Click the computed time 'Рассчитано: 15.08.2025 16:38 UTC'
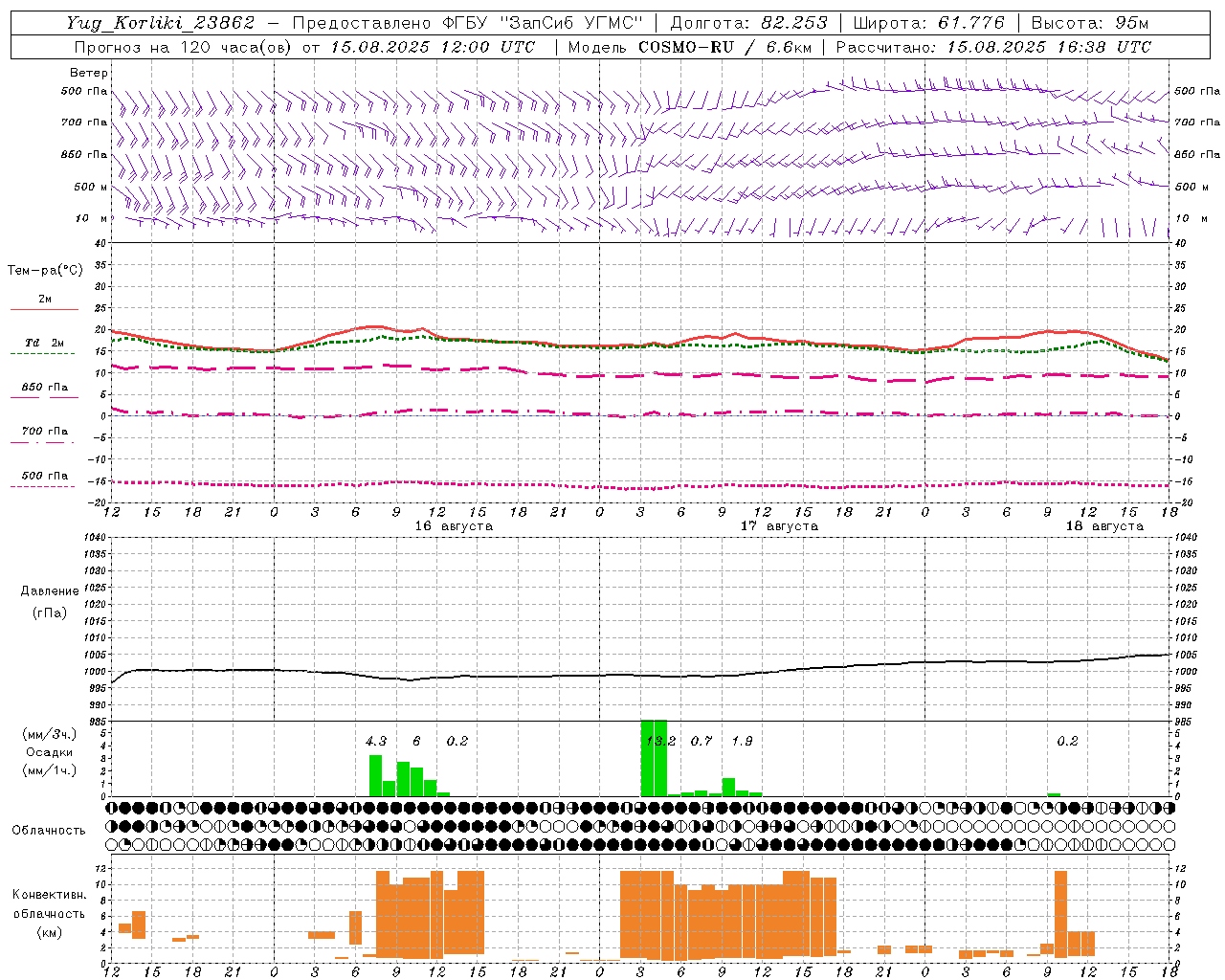This screenshot has width=1225, height=980. coord(993,47)
